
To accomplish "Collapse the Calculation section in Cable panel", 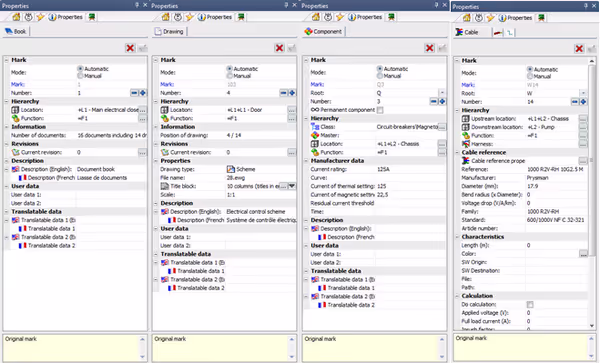I will click(x=457, y=296).
